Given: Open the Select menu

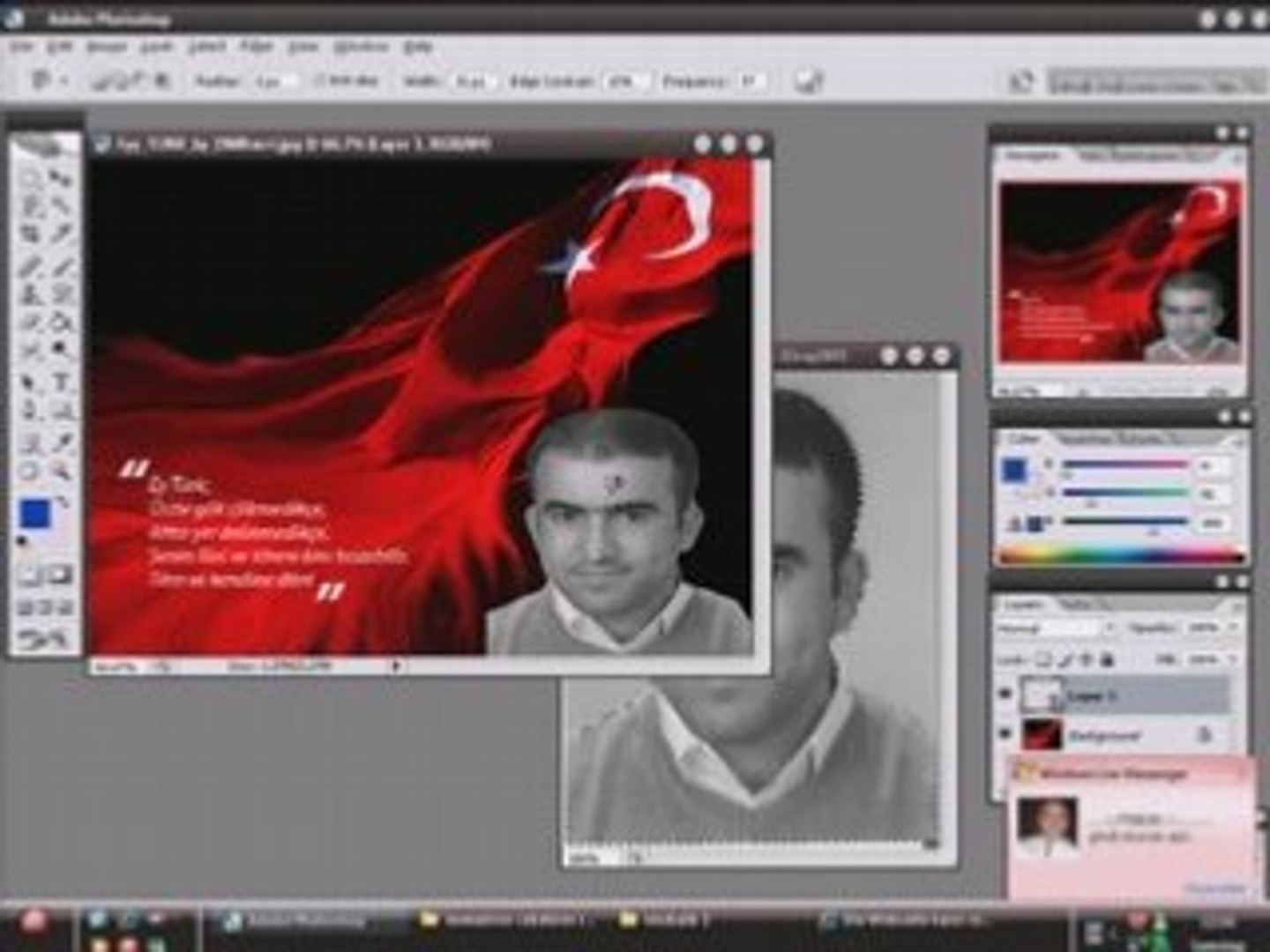Looking at the screenshot, I should (208, 46).
